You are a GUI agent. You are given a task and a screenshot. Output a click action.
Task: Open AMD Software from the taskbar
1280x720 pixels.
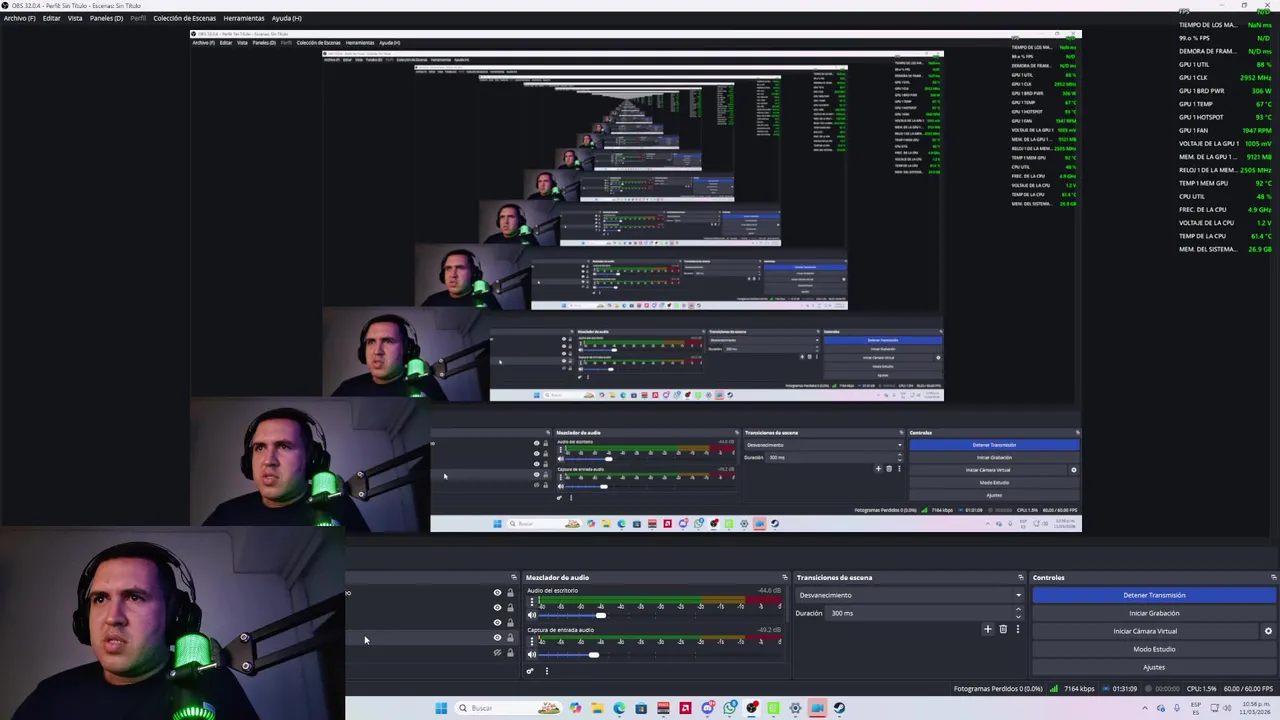pos(685,708)
